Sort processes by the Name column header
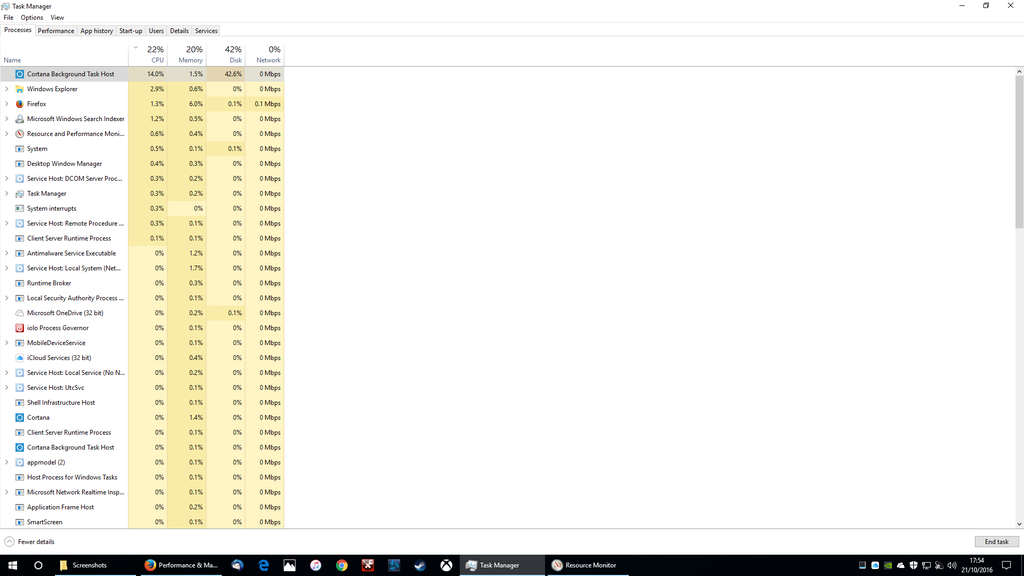The image size is (1024, 576). click(64, 54)
